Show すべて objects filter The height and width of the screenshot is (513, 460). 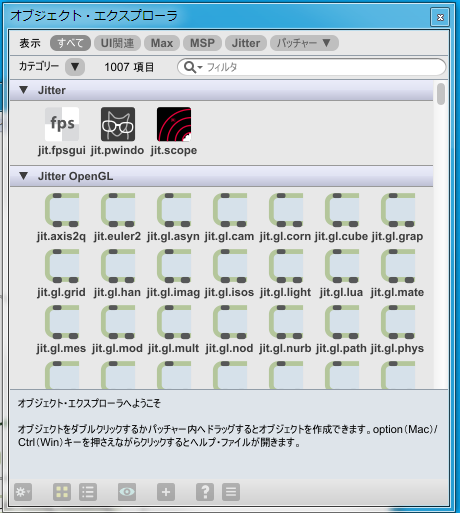[x=70, y=43]
